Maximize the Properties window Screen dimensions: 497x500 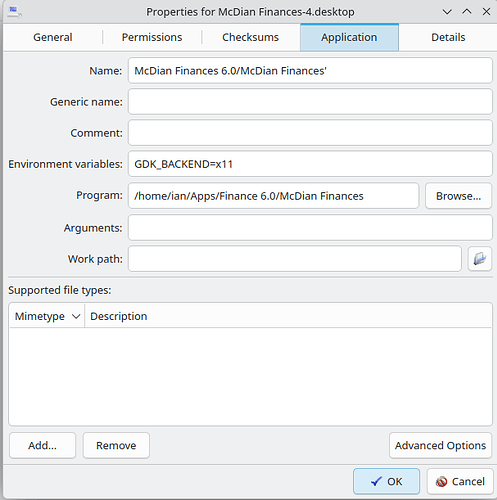(x=467, y=12)
